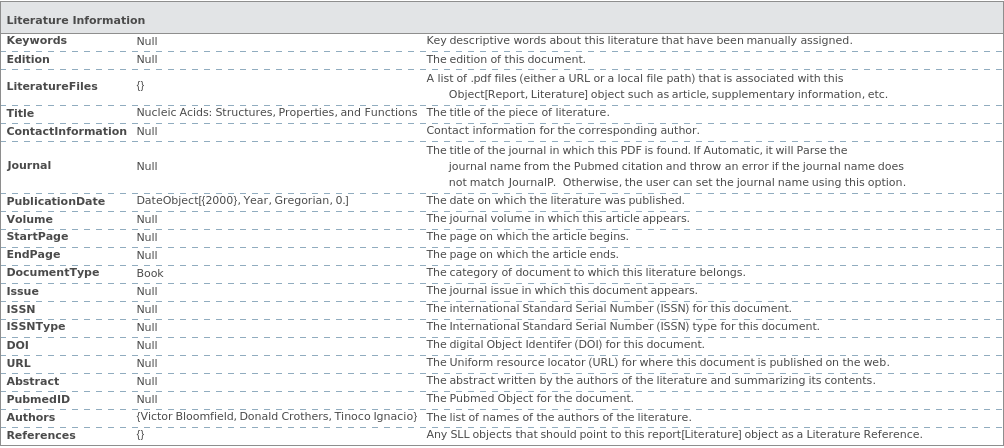This screenshot has width=1004, height=448.
Task: Click the DOI field label
Action: tap(18, 345)
